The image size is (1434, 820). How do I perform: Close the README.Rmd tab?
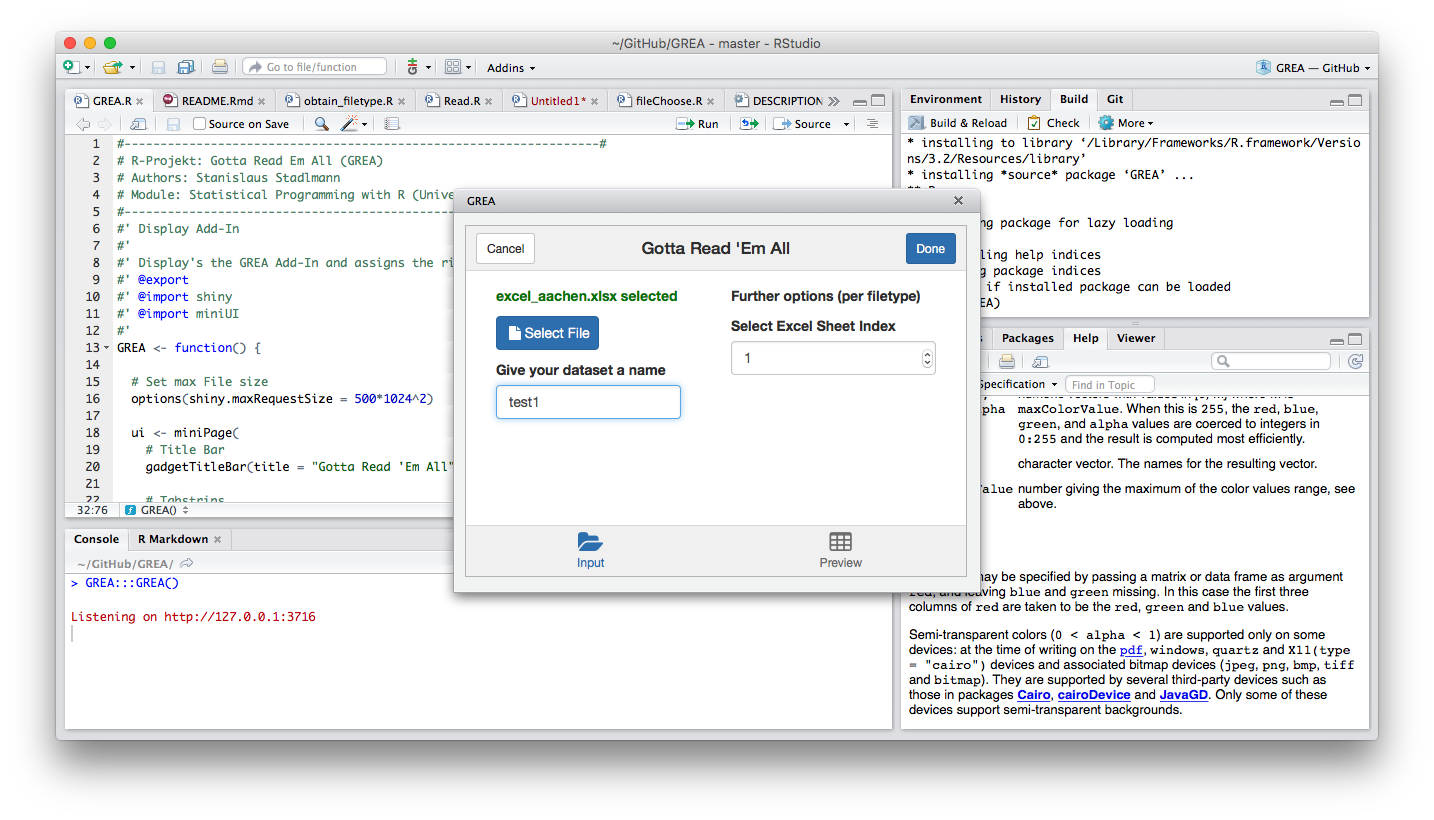coord(262,102)
